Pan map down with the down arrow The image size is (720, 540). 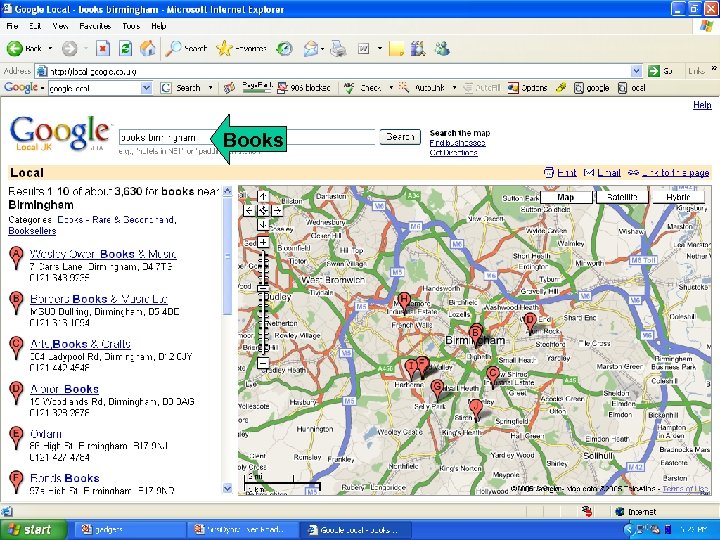point(263,225)
